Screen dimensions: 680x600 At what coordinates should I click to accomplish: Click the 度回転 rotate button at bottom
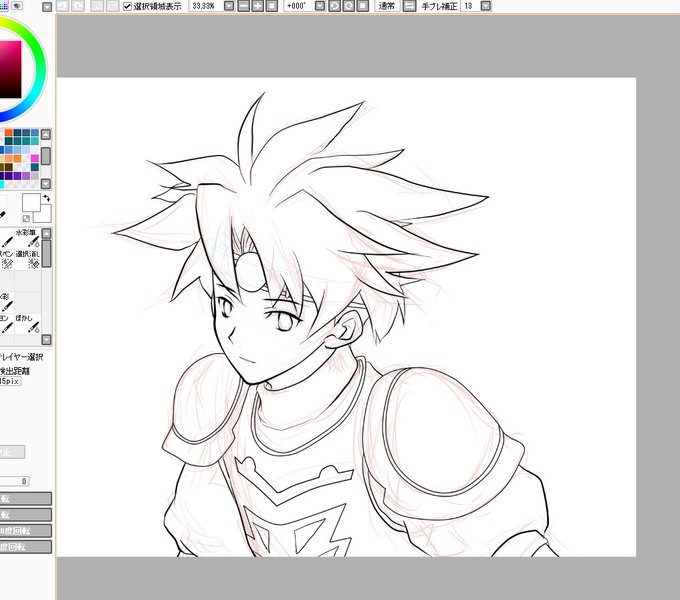(x=26, y=546)
